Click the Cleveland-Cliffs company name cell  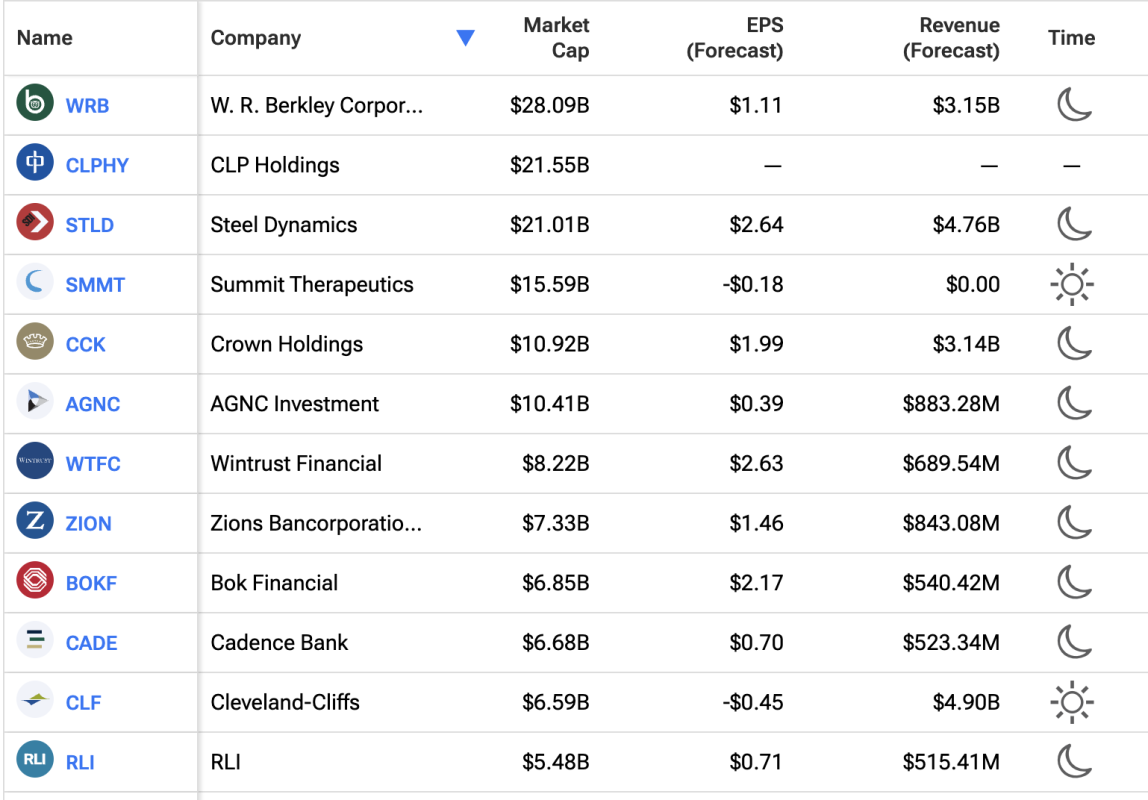tap(285, 702)
